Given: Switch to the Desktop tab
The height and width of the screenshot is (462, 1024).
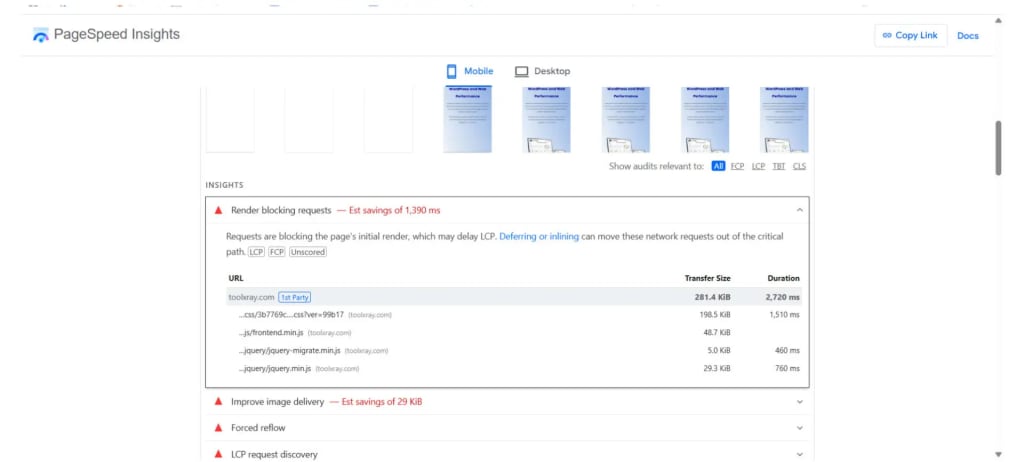Looking at the screenshot, I should (x=542, y=71).
